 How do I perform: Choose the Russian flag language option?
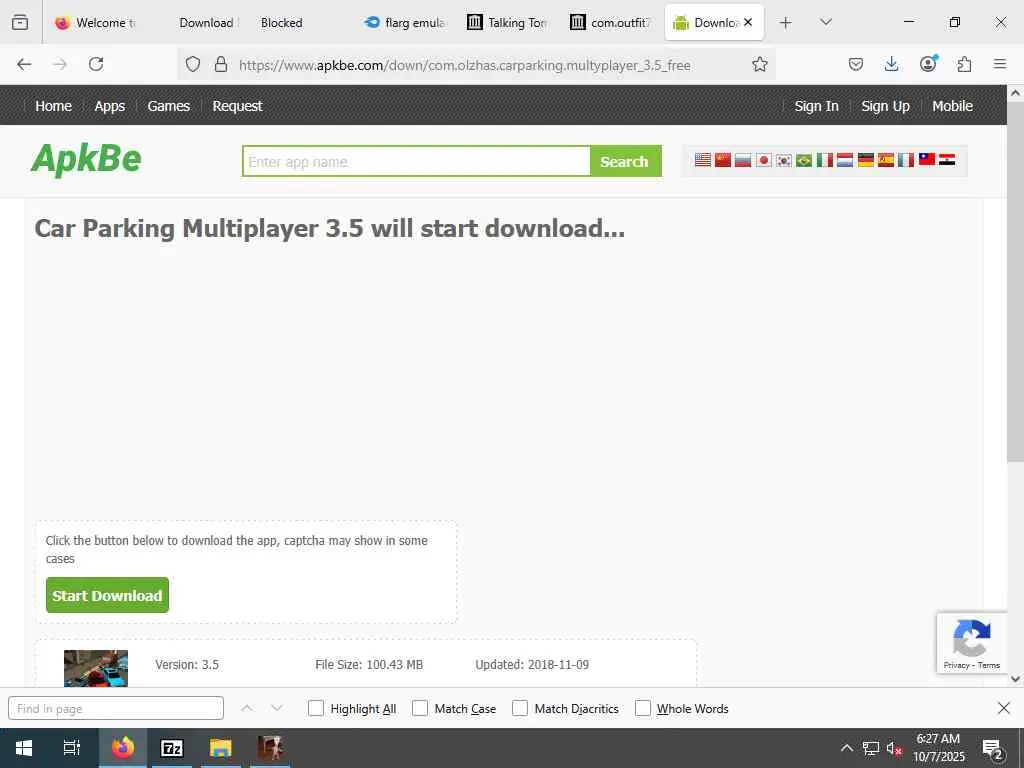(743, 160)
